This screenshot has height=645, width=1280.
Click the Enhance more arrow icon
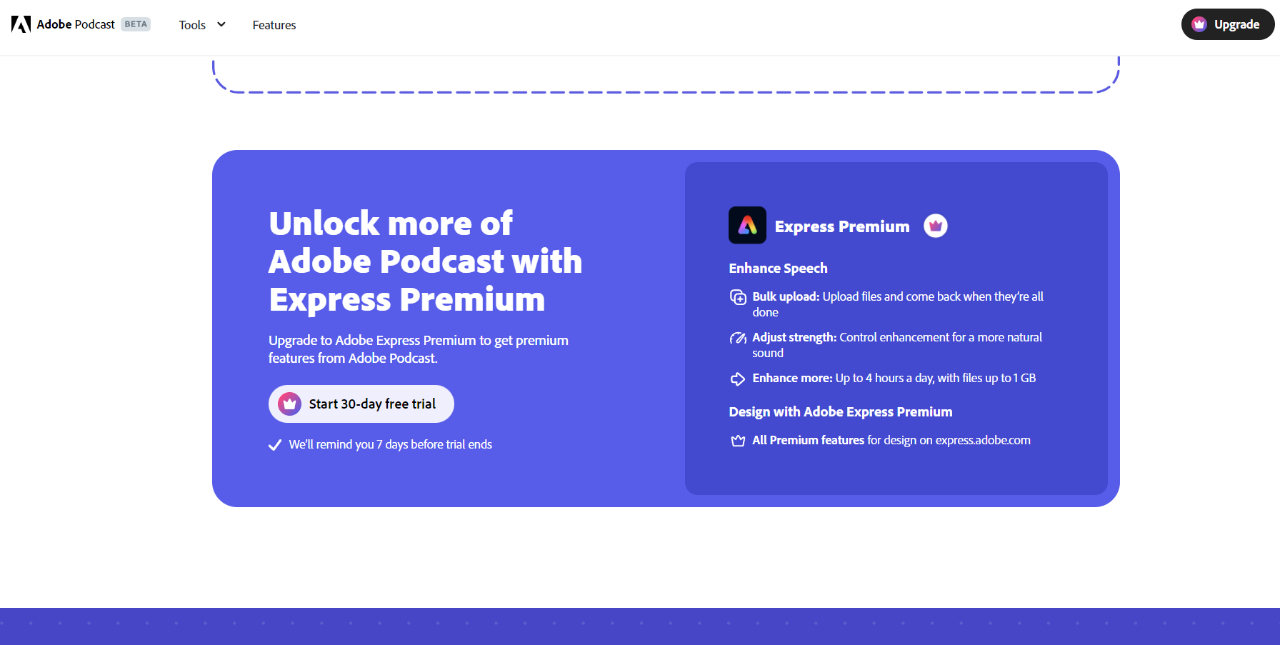738,379
